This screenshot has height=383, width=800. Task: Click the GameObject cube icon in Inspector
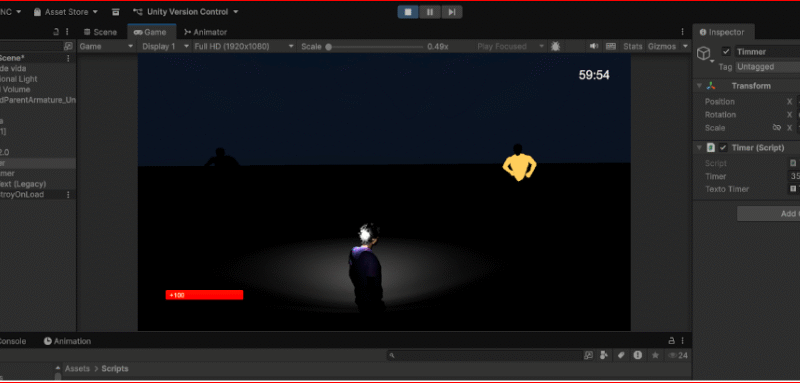704,54
